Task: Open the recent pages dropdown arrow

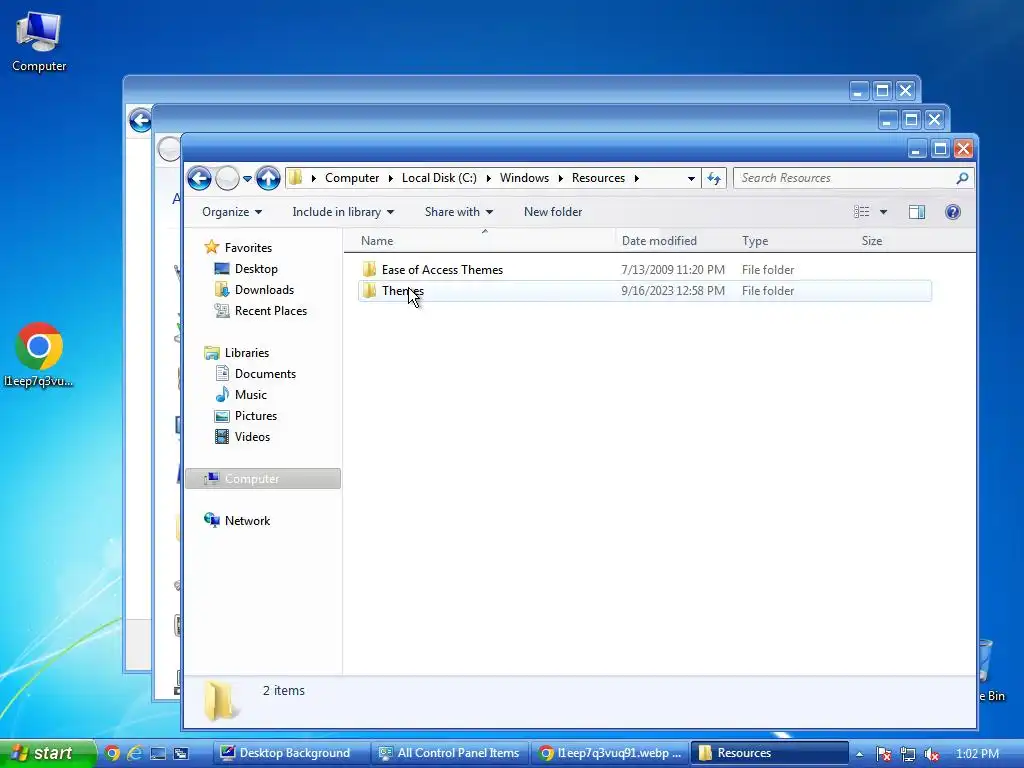Action: 248,178
